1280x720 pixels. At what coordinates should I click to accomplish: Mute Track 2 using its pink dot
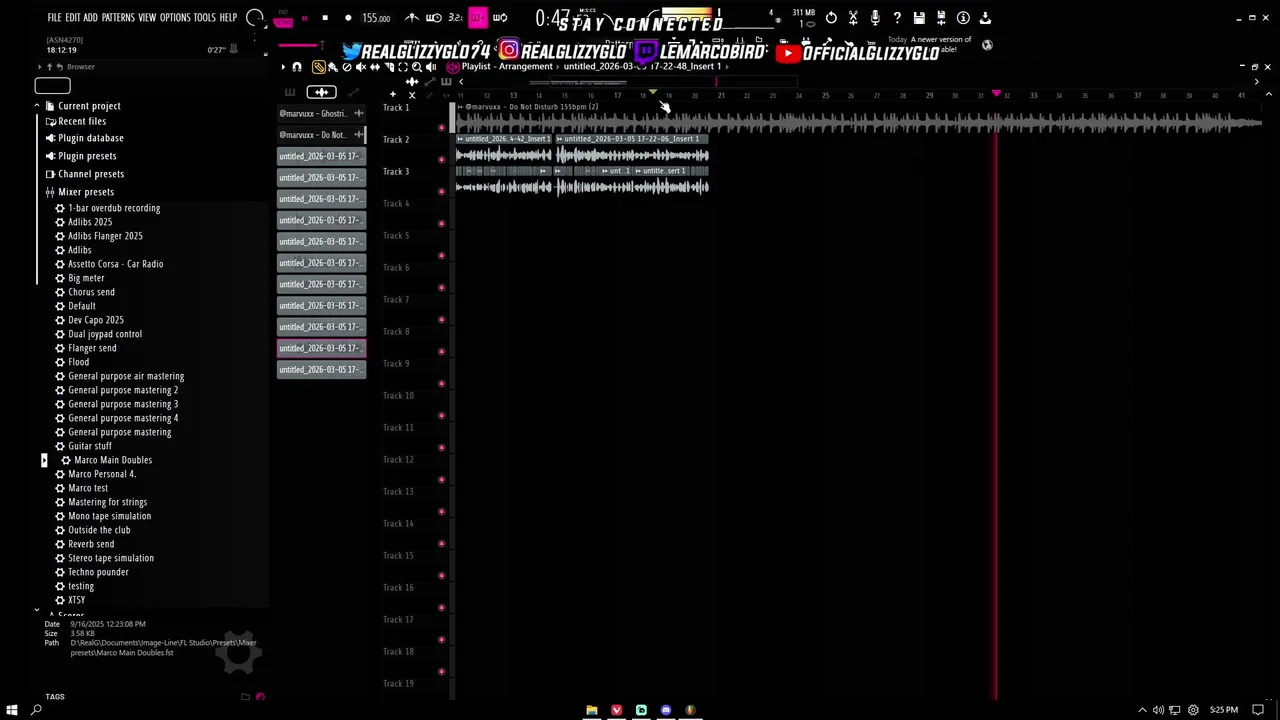(442, 159)
